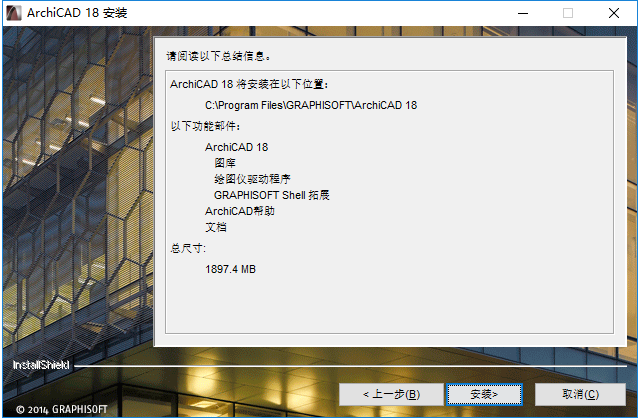
Task: Click the C:\Program Files\GRAPHISOFT install path text
Action: (311, 105)
